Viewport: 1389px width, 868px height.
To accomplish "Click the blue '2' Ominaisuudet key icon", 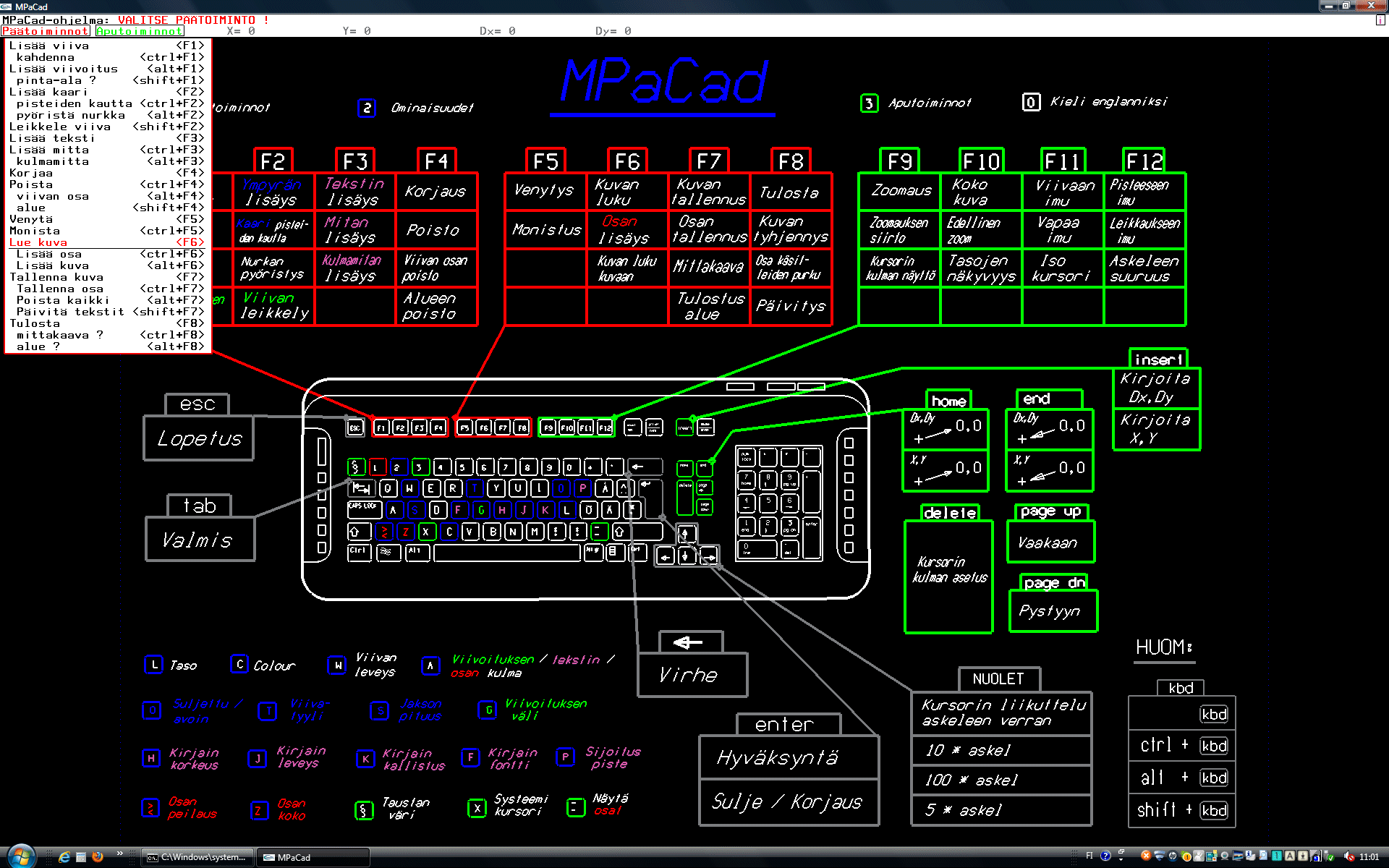I will pyautogui.click(x=367, y=108).
